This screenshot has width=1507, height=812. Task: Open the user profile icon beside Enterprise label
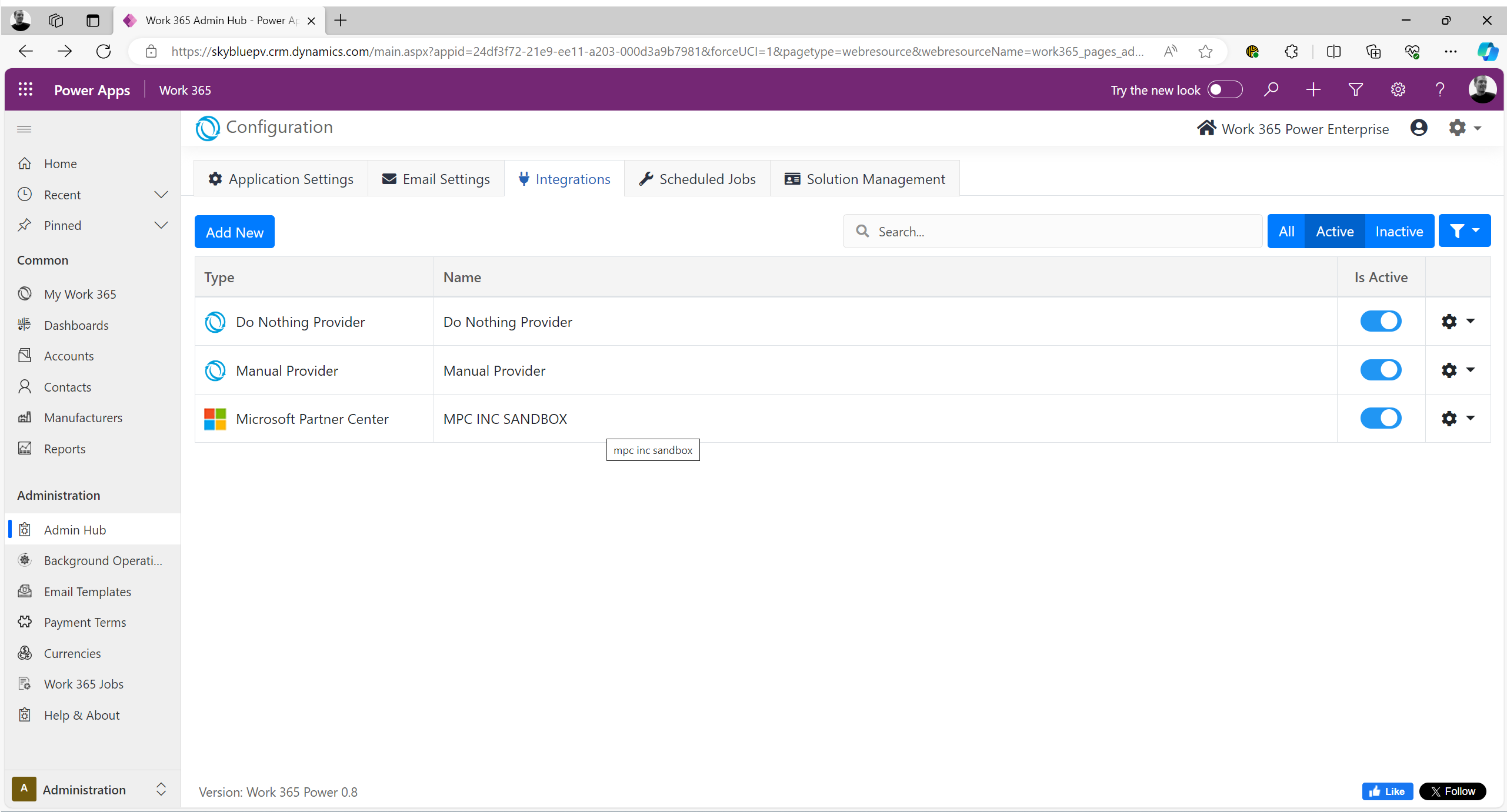point(1419,128)
